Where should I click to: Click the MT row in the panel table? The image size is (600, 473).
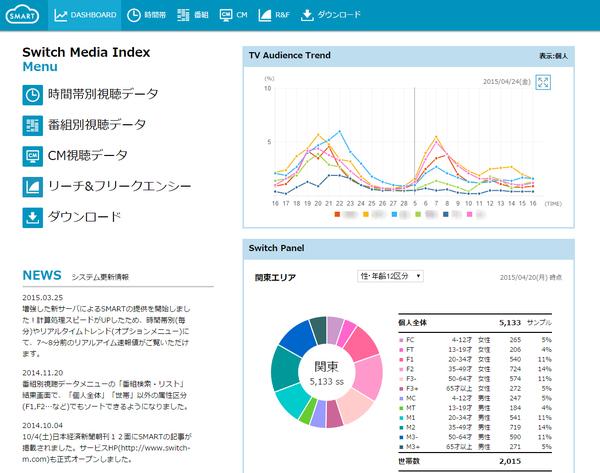[475, 408]
